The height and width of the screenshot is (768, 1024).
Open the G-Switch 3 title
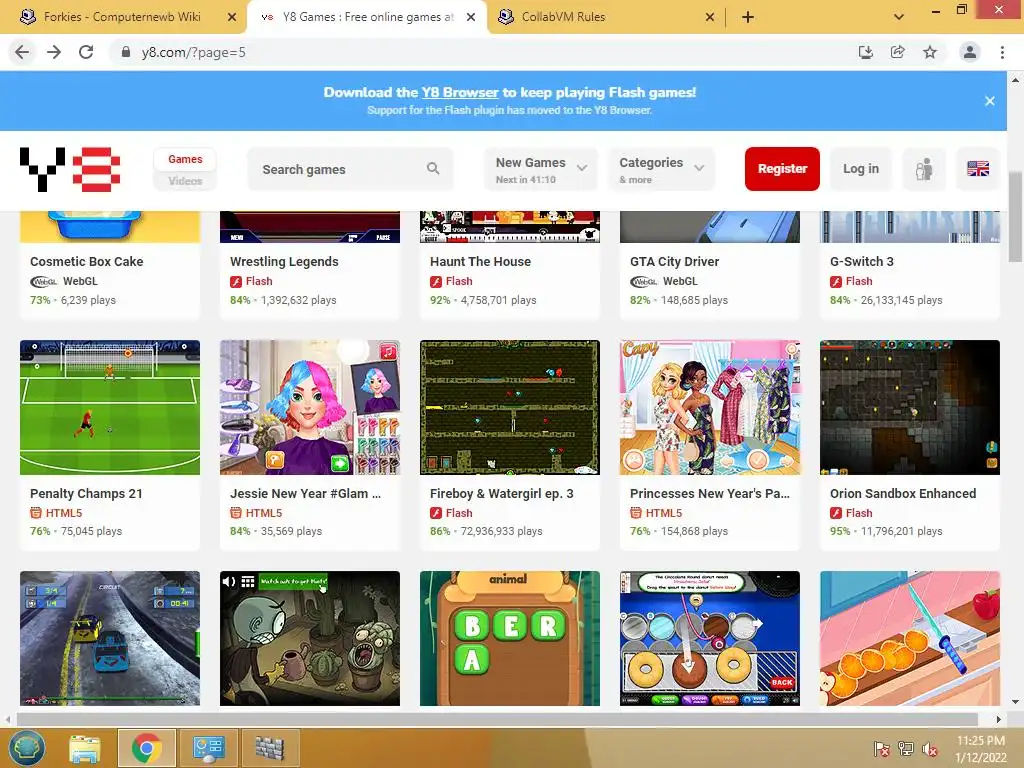(x=861, y=261)
